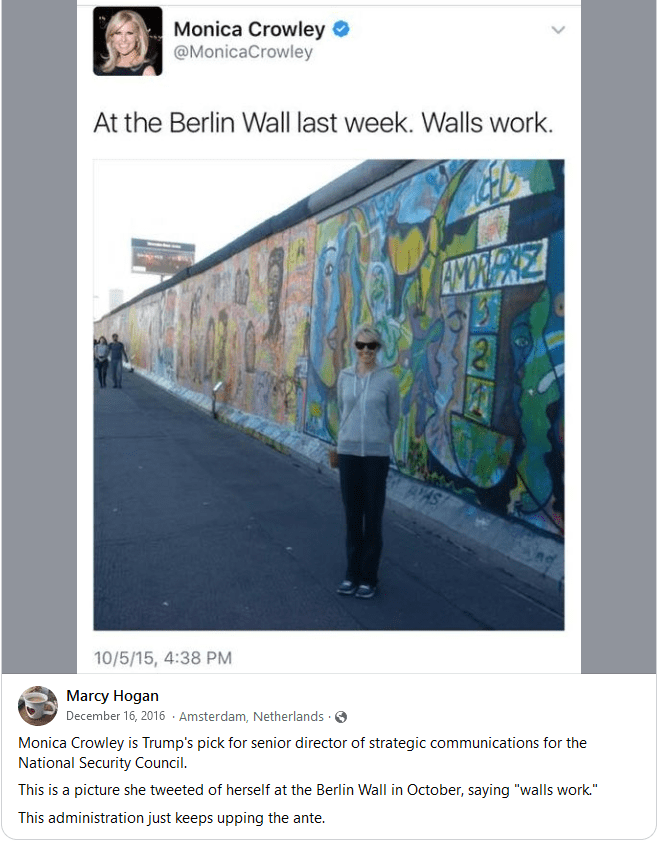Click the AMOR PAZ graffiti in the photo

click(494, 265)
